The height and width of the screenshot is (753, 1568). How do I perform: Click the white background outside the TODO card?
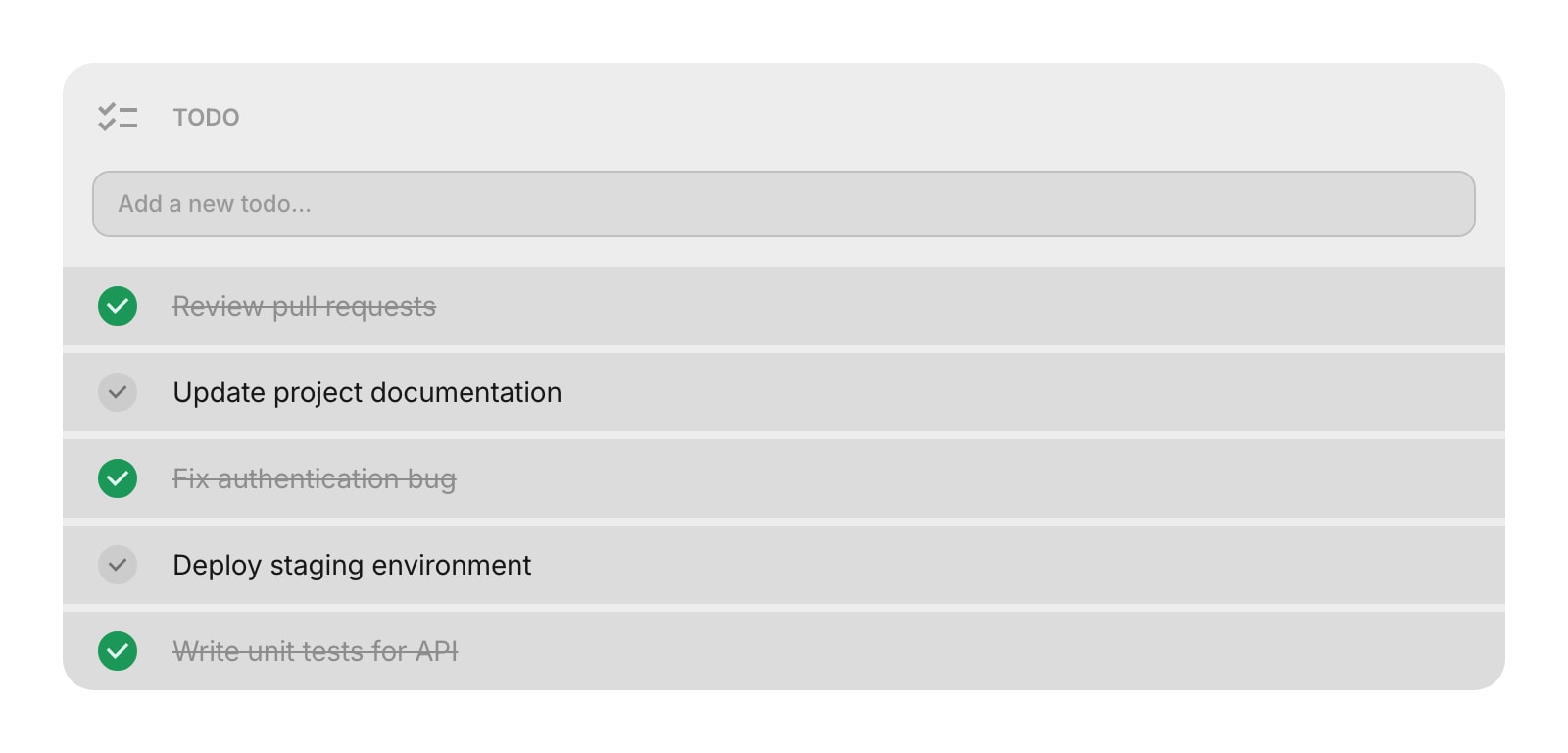pyautogui.click(x=784, y=29)
